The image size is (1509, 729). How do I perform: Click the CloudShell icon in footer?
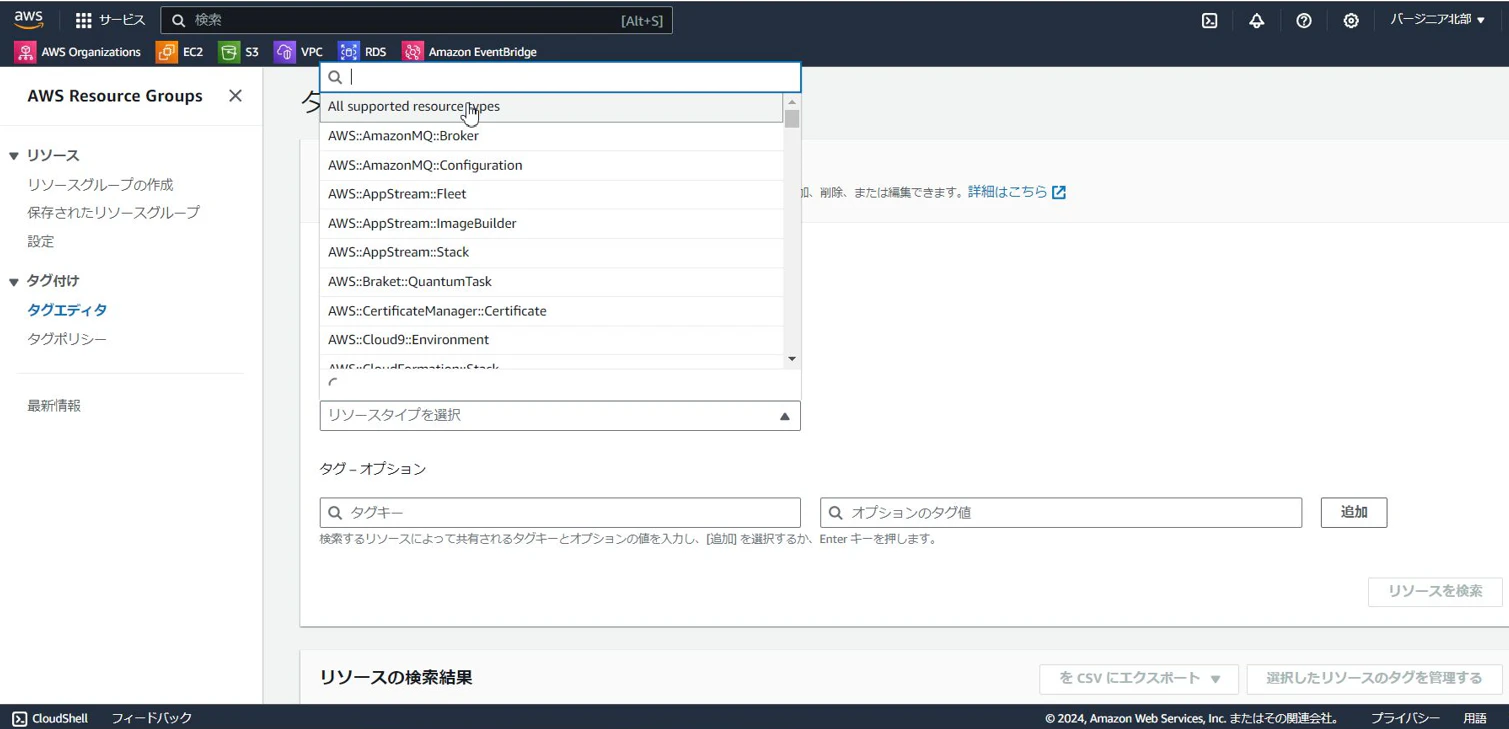20,718
